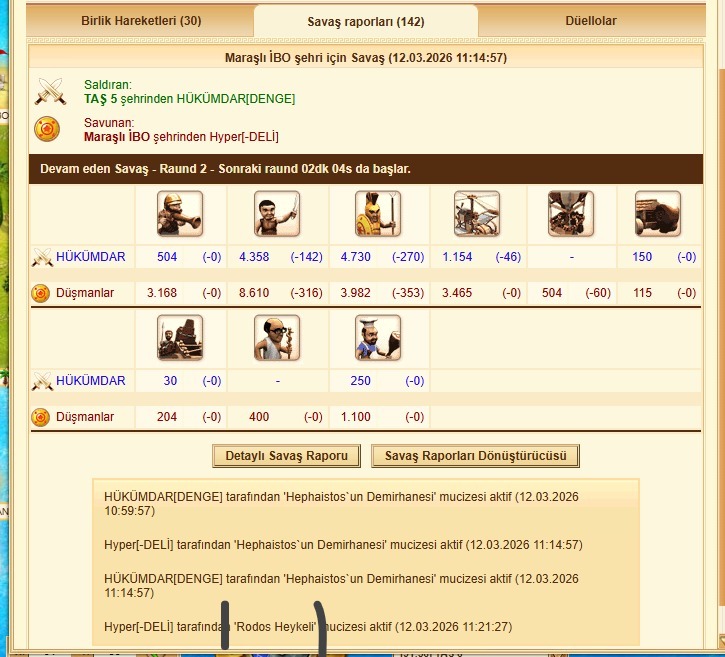Image resolution: width=725 pixels, height=657 pixels.
Task: Switch to the Düellolar tab
Action: click(591, 21)
